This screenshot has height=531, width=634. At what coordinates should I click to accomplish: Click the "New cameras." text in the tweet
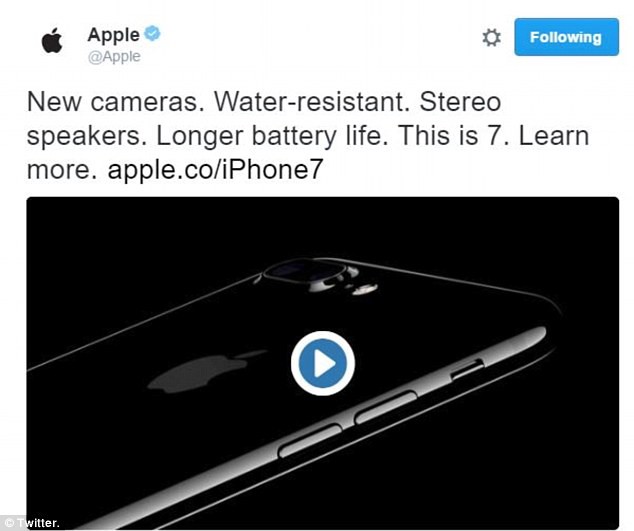point(115,102)
